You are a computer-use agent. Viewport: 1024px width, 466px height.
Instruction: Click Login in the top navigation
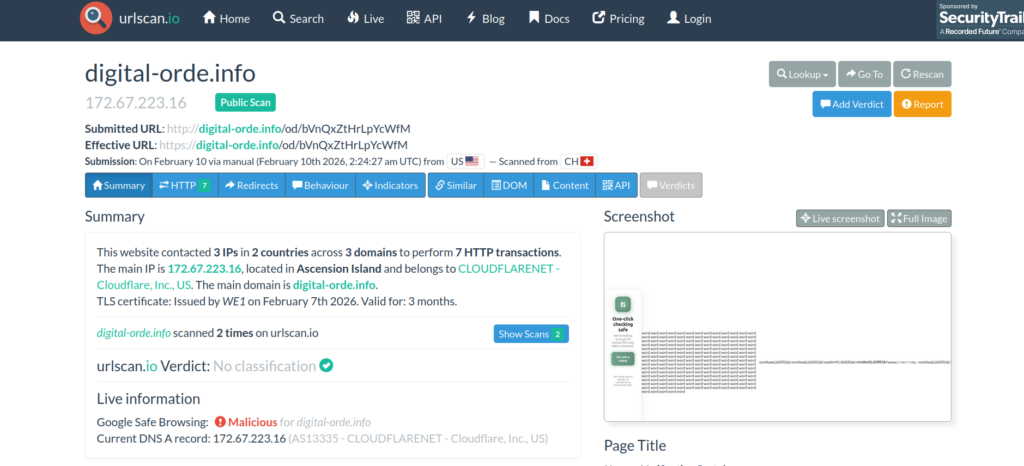pyautogui.click(x=689, y=18)
